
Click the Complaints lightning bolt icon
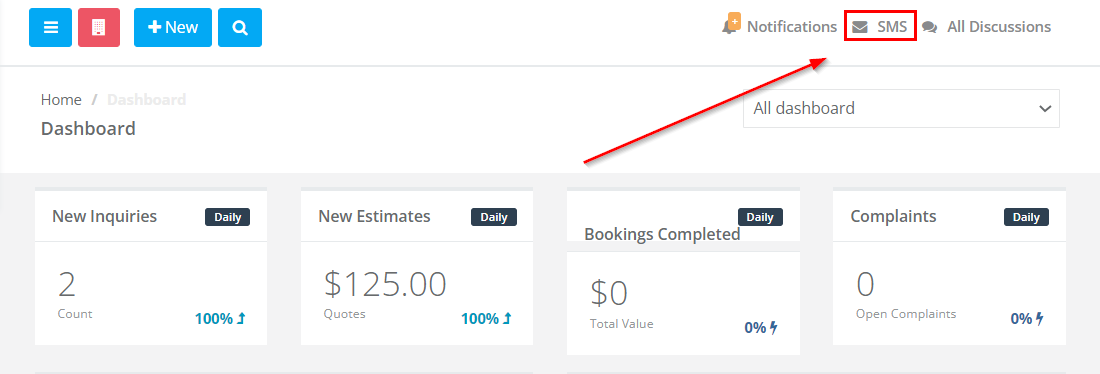pos(1040,319)
